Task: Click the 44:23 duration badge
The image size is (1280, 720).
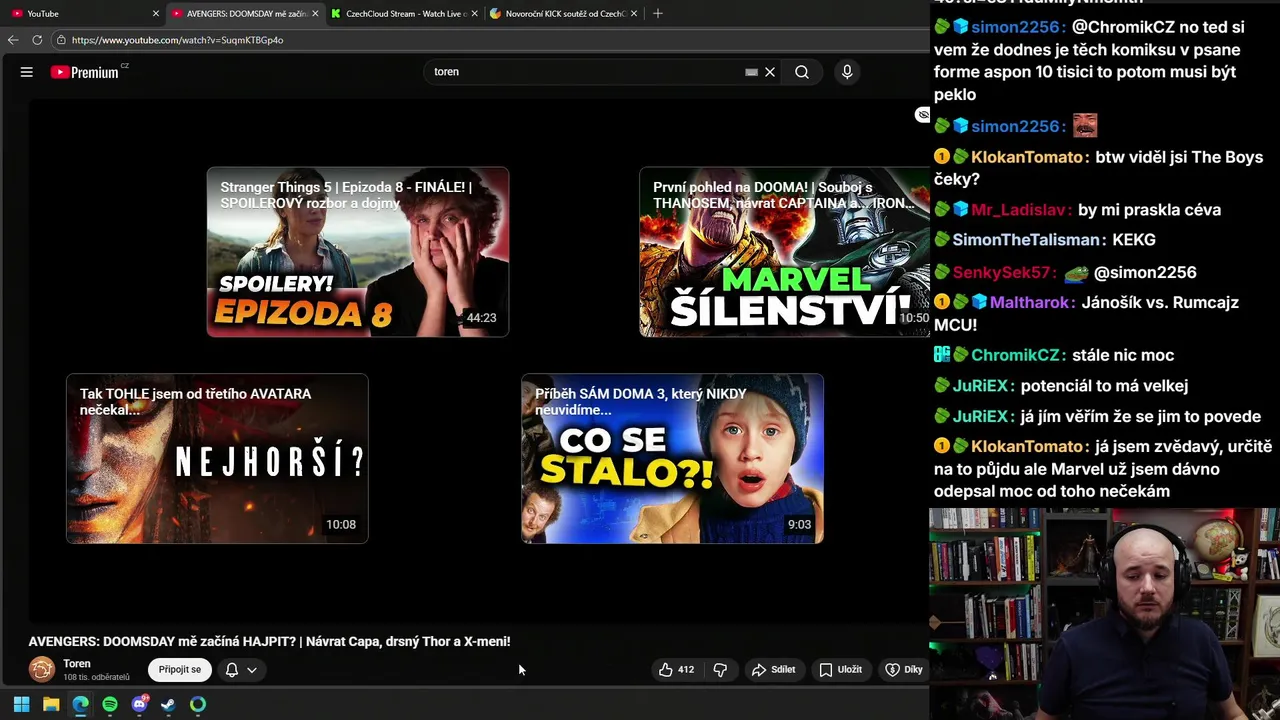Action: [x=481, y=318]
